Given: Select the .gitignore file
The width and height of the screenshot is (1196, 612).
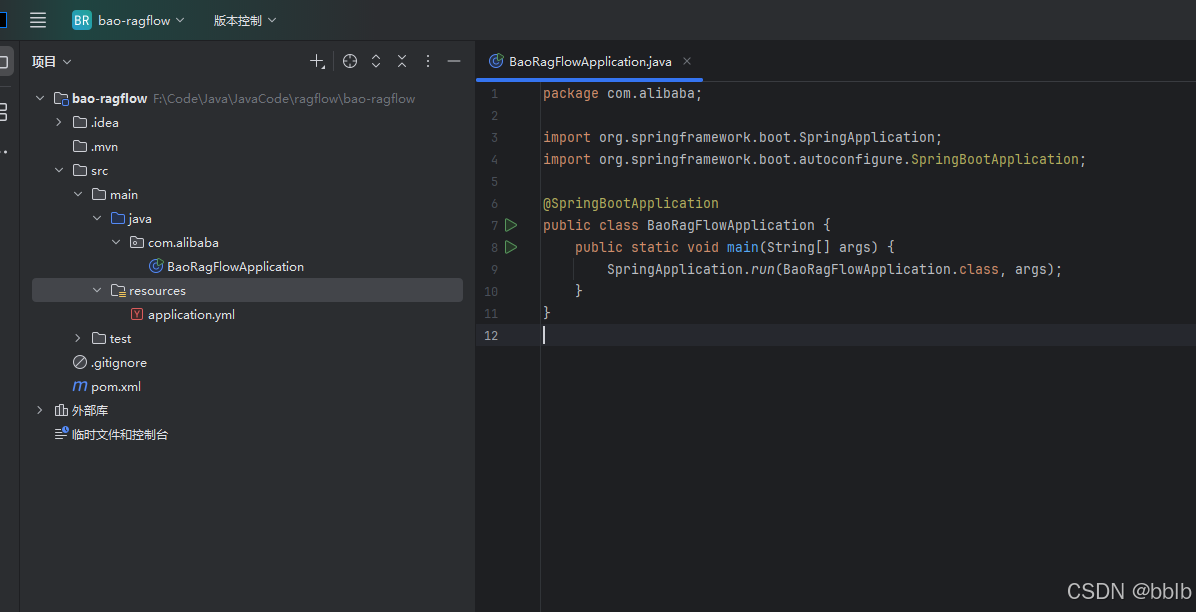Looking at the screenshot, I should pos(118,362).
